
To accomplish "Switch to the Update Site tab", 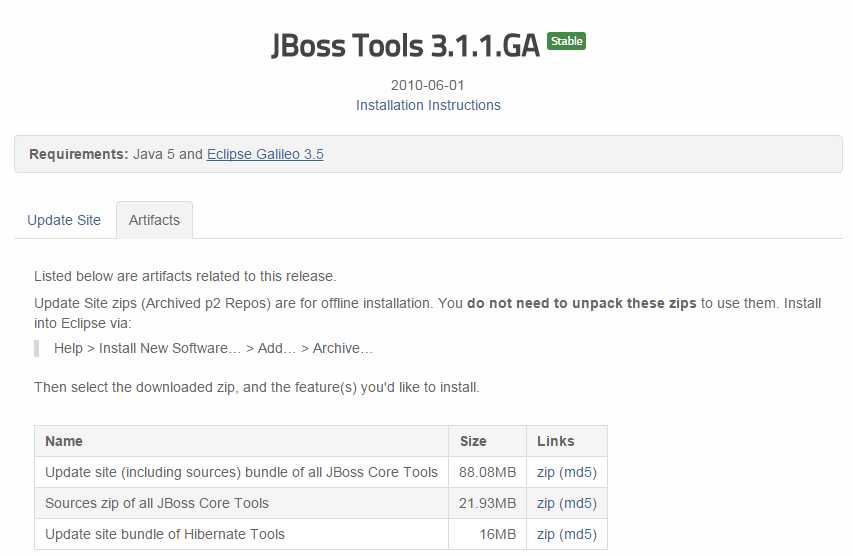I will coord(64,220).
